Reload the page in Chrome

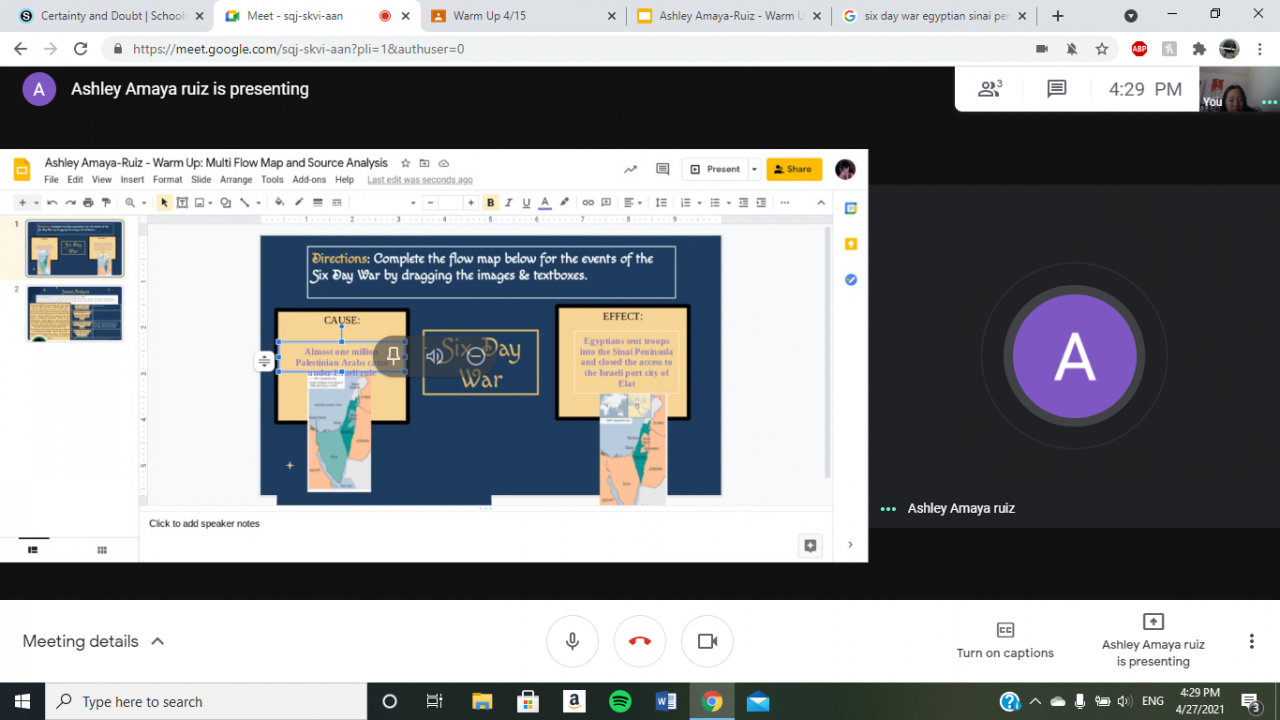[81, 49]
